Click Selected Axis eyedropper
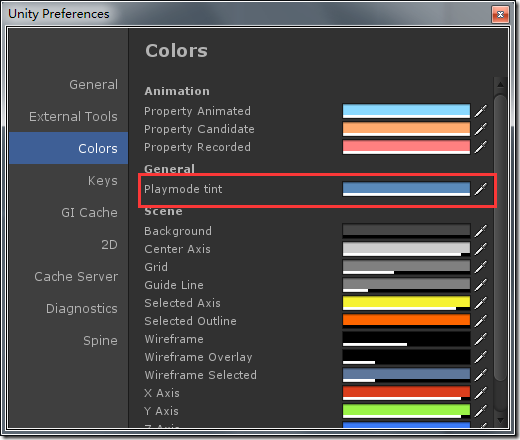This screenshot has height=440, width=520. click(x=481, y=303)
